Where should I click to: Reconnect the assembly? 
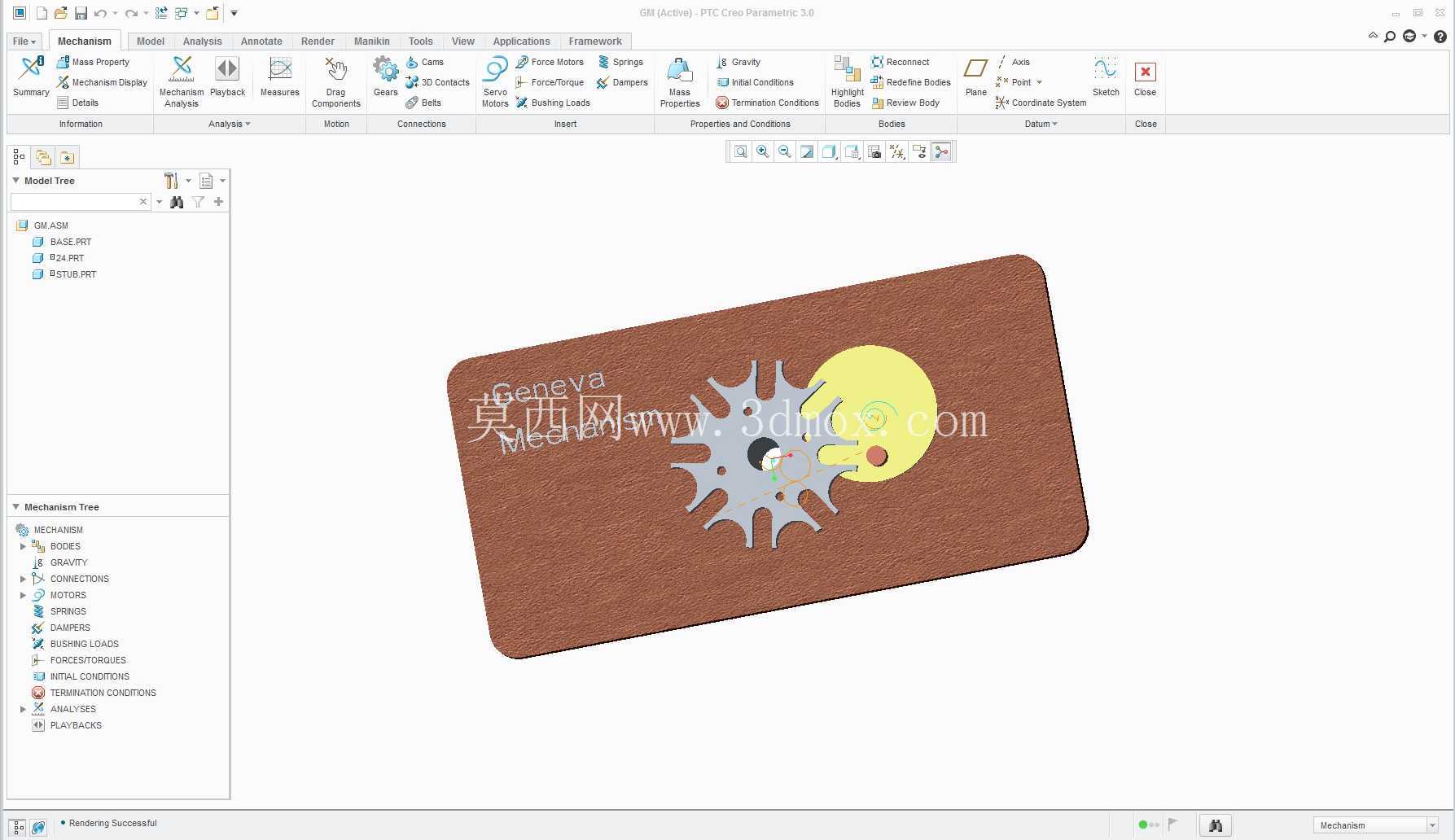point(900,62)
